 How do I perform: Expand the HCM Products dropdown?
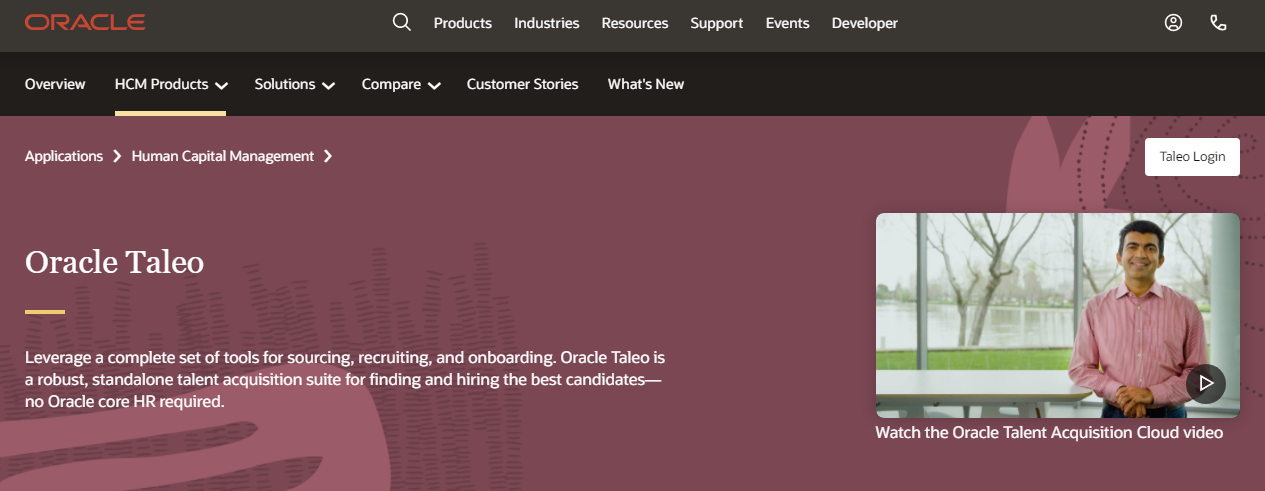click(171, 85)
